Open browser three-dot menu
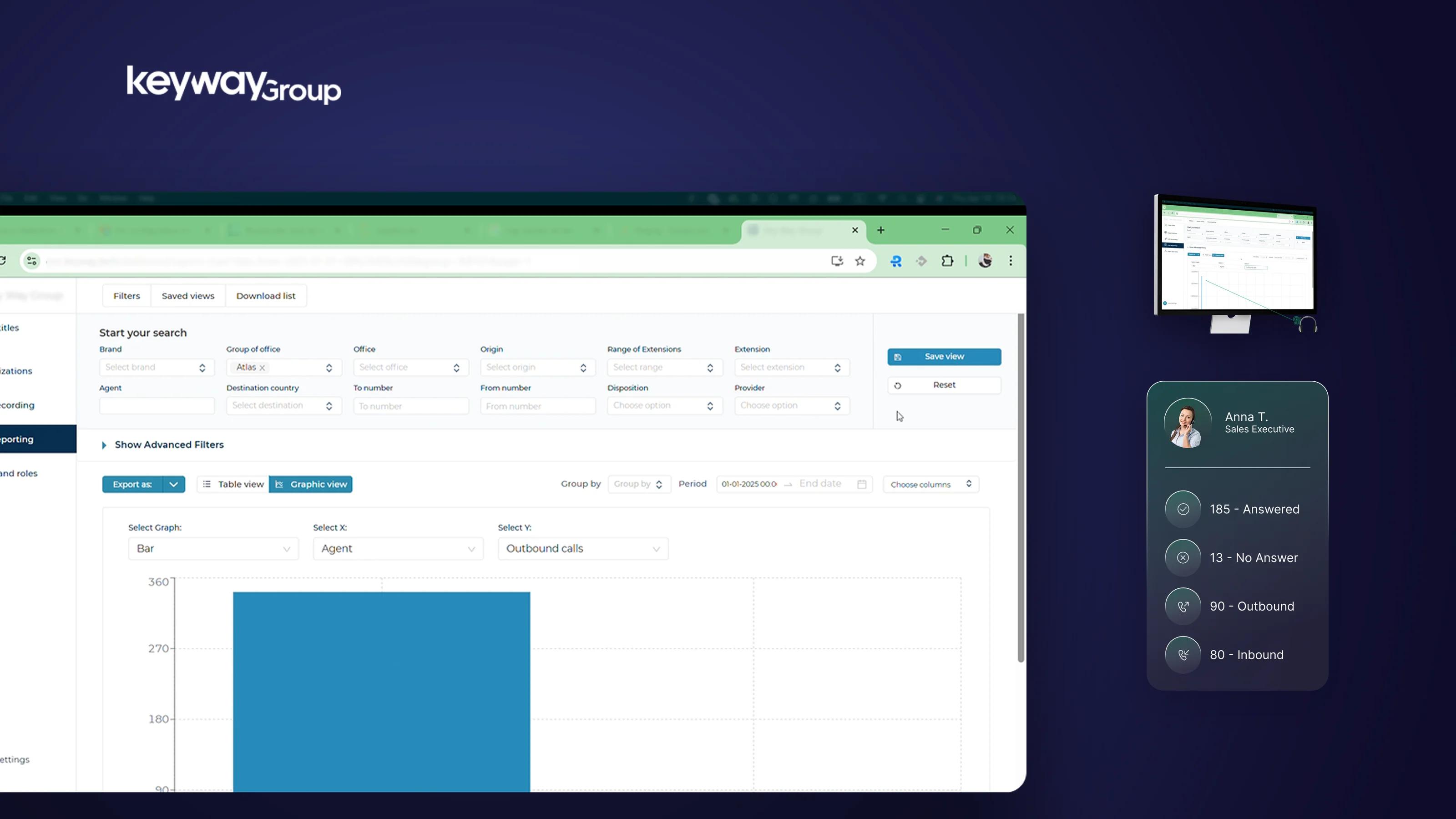The image size is (1456, 819). (x=1011, y=261)
